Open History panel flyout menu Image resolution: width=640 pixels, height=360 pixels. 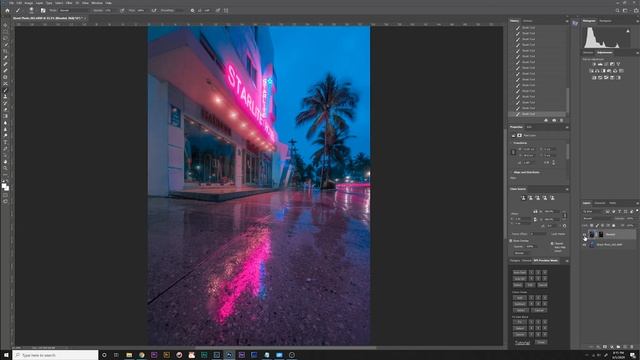coord(567,21)
